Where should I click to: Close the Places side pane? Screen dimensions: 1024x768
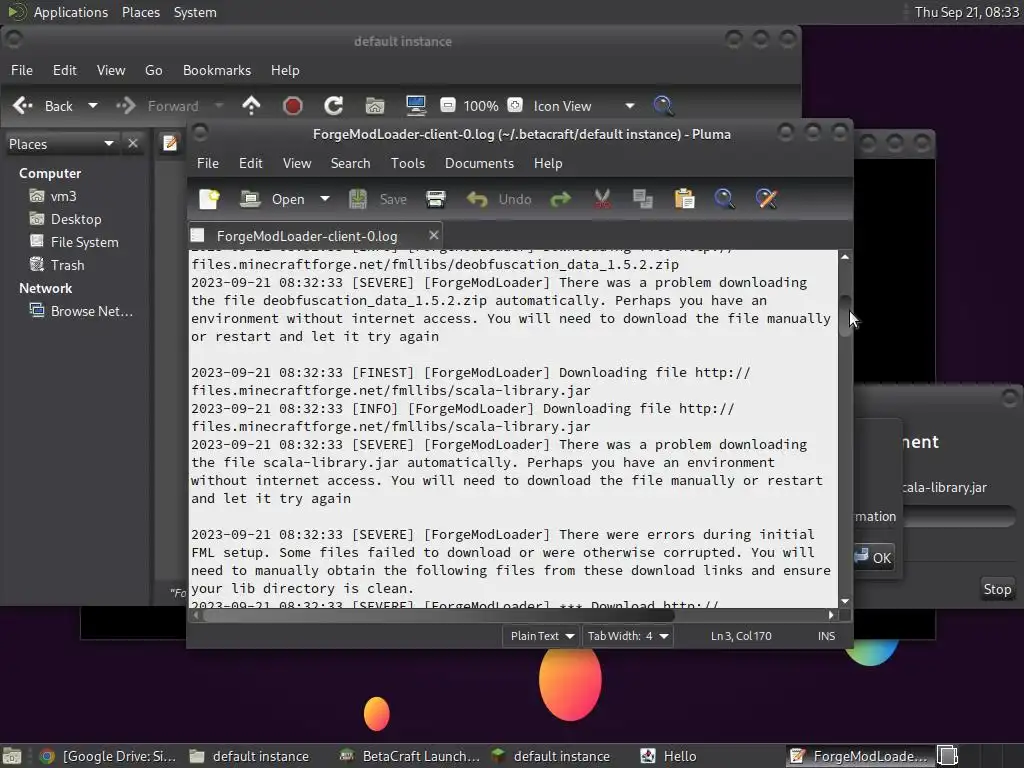coord(133,143)
